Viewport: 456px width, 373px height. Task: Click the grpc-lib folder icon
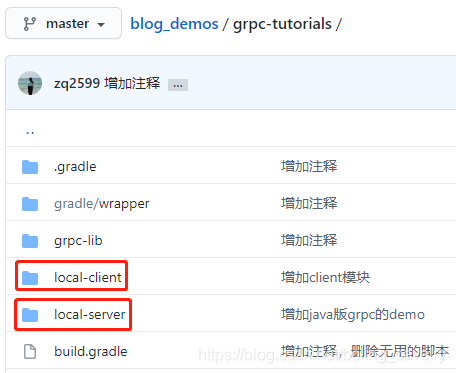[x=30, y=241]
